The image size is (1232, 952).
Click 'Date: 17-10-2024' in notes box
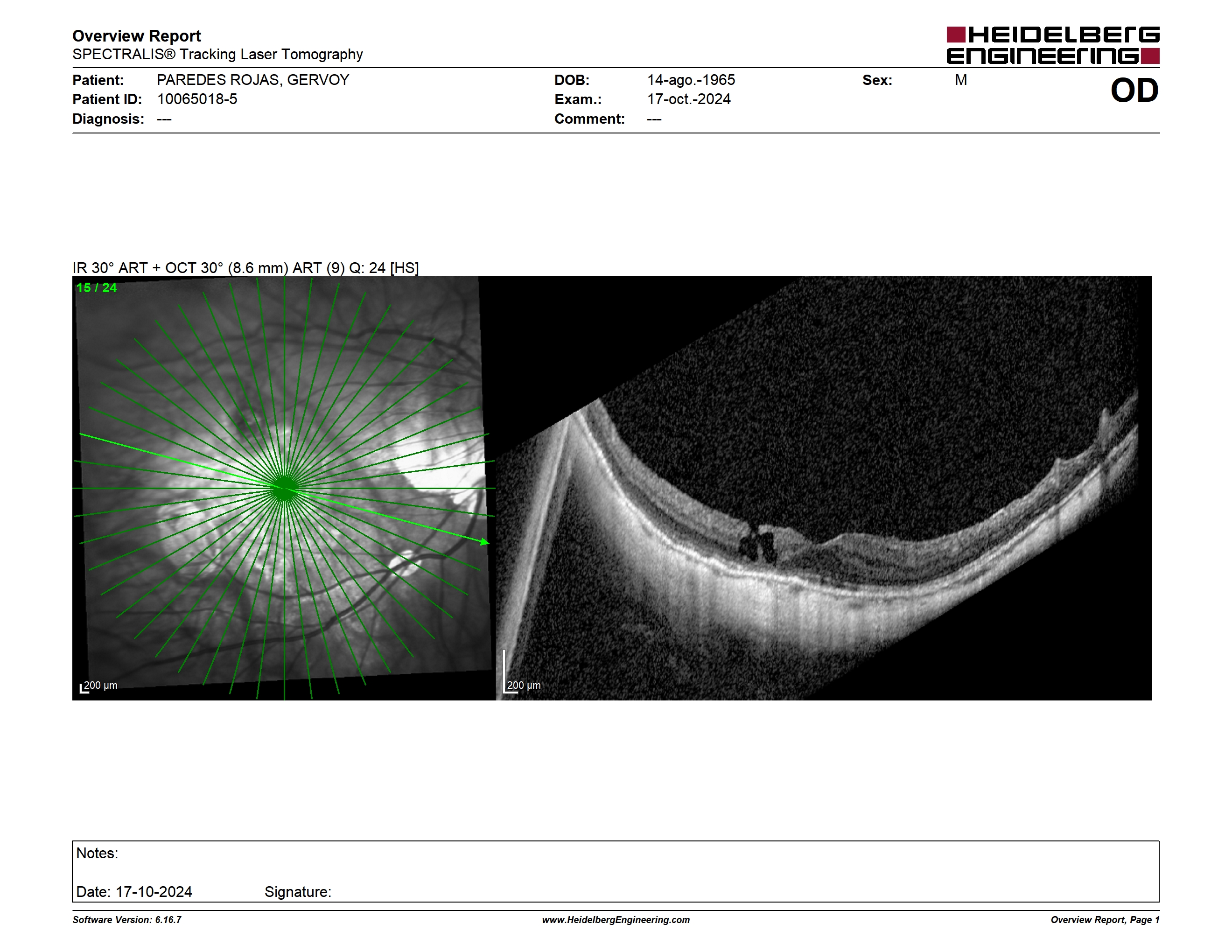(134, 892)
